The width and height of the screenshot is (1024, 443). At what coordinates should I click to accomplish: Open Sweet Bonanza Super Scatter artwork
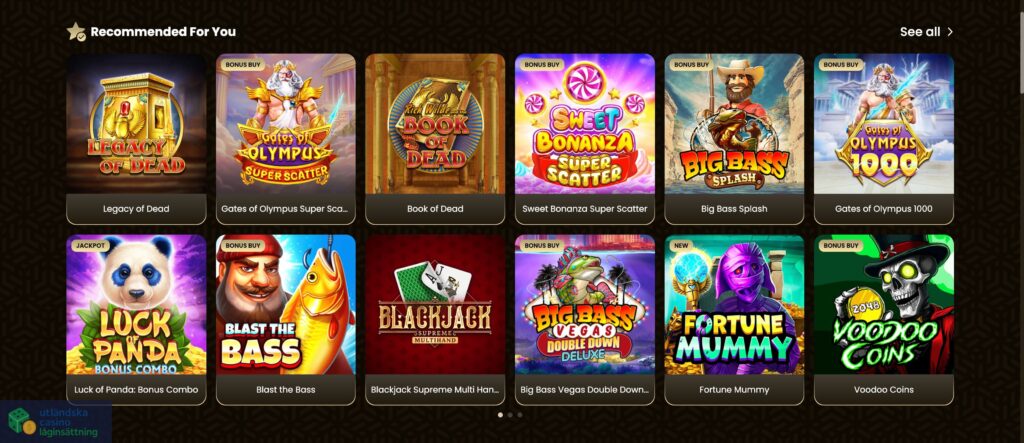pyautogui.click(x=584, y=123)
